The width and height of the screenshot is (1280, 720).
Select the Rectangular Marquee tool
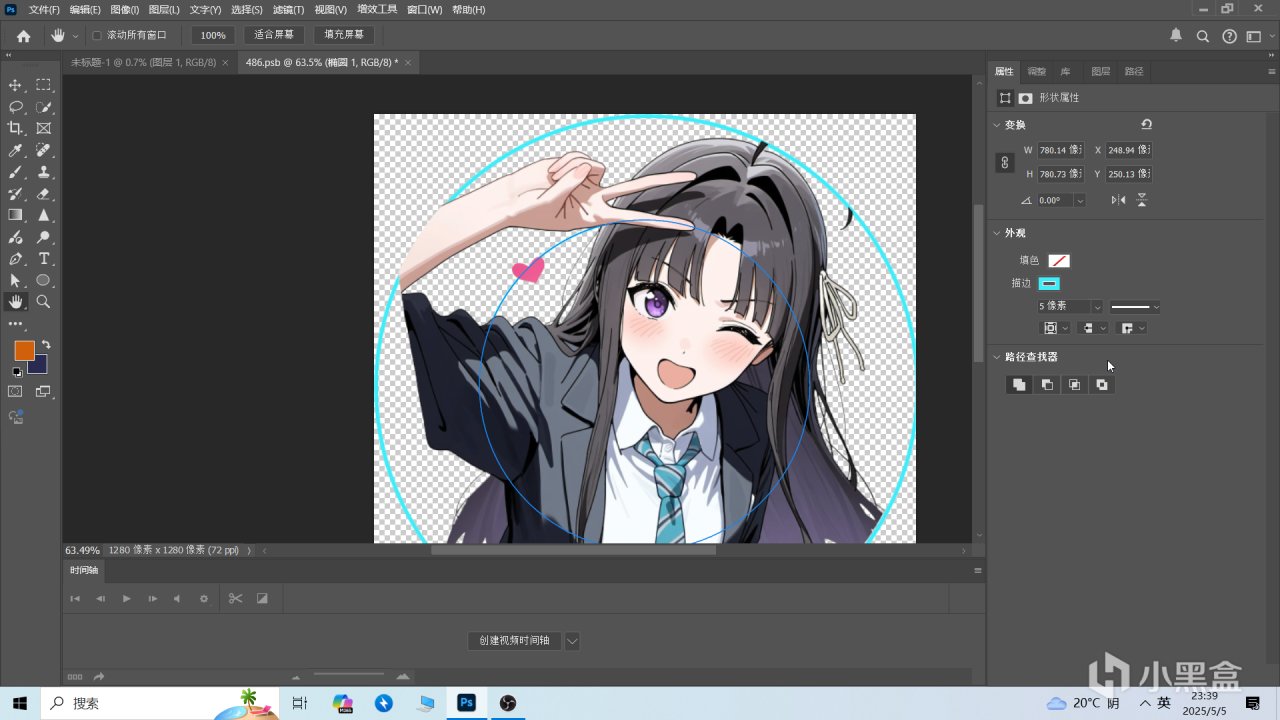(44, 85)
